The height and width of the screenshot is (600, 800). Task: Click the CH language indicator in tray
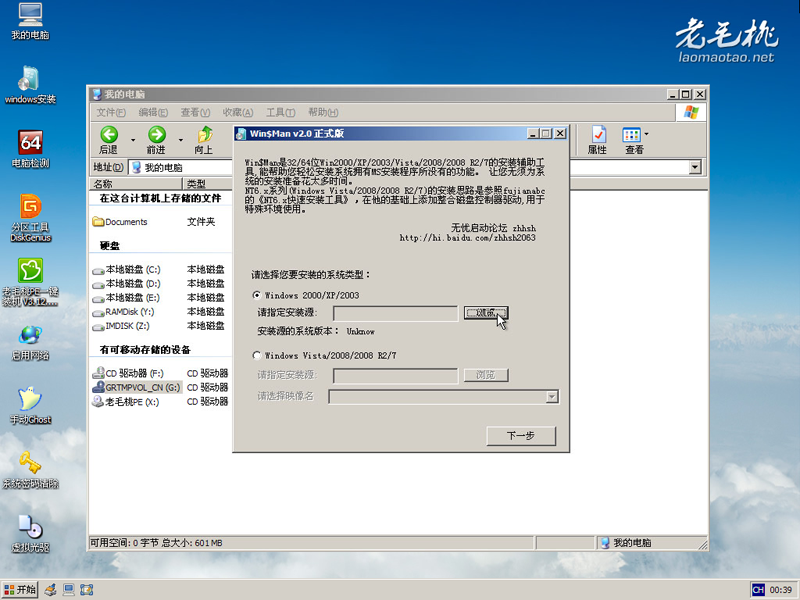coord(758,590)
